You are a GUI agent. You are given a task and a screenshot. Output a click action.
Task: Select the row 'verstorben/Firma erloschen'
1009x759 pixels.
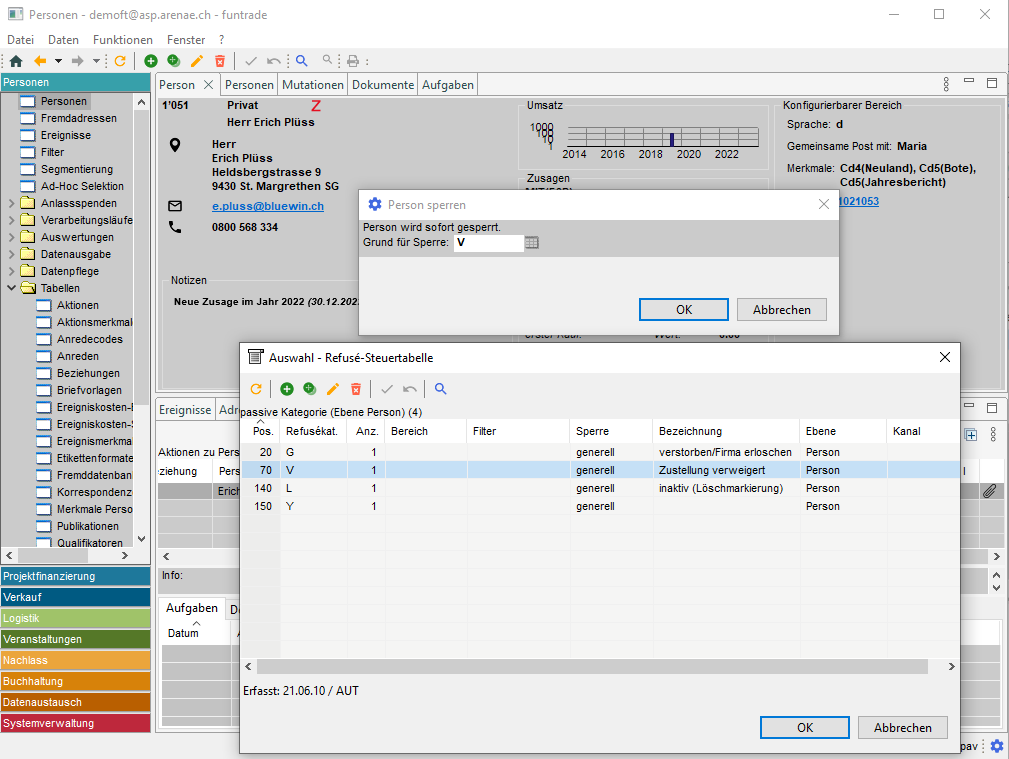[725, 452]
